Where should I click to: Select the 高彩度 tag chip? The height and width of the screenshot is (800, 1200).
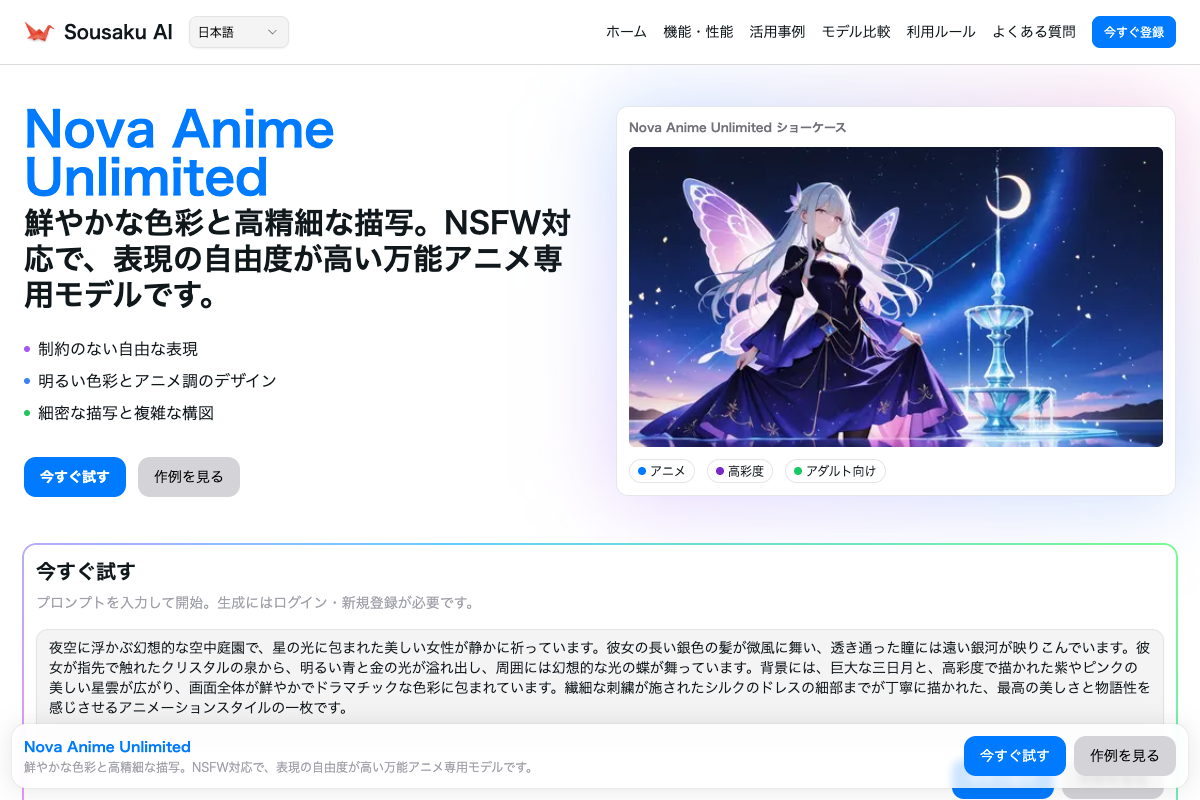tap(740, 471)
